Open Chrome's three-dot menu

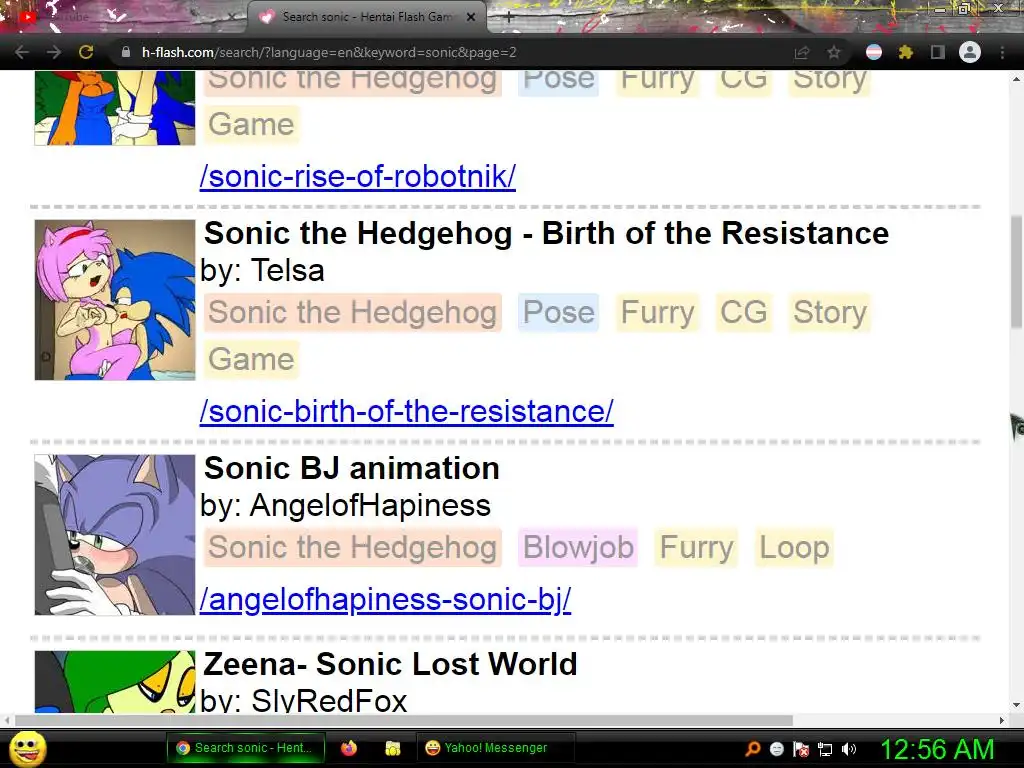click(x=1002, y=52)
